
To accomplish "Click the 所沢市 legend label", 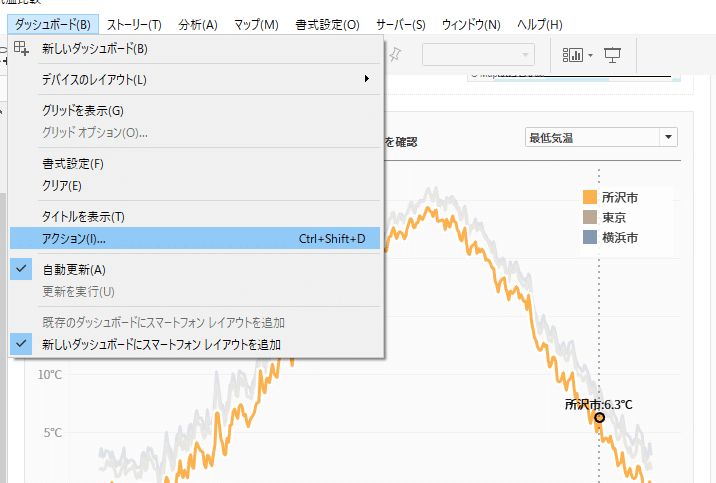I will pyautogui.click(x=620, y=198).
